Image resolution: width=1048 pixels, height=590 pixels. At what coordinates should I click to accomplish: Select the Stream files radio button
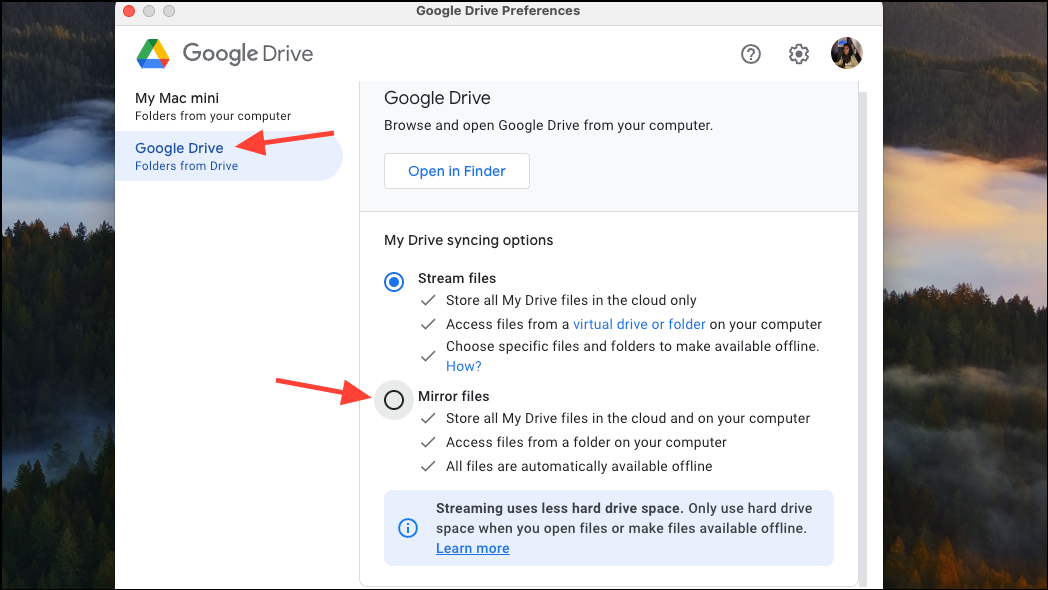click(394, 282)
